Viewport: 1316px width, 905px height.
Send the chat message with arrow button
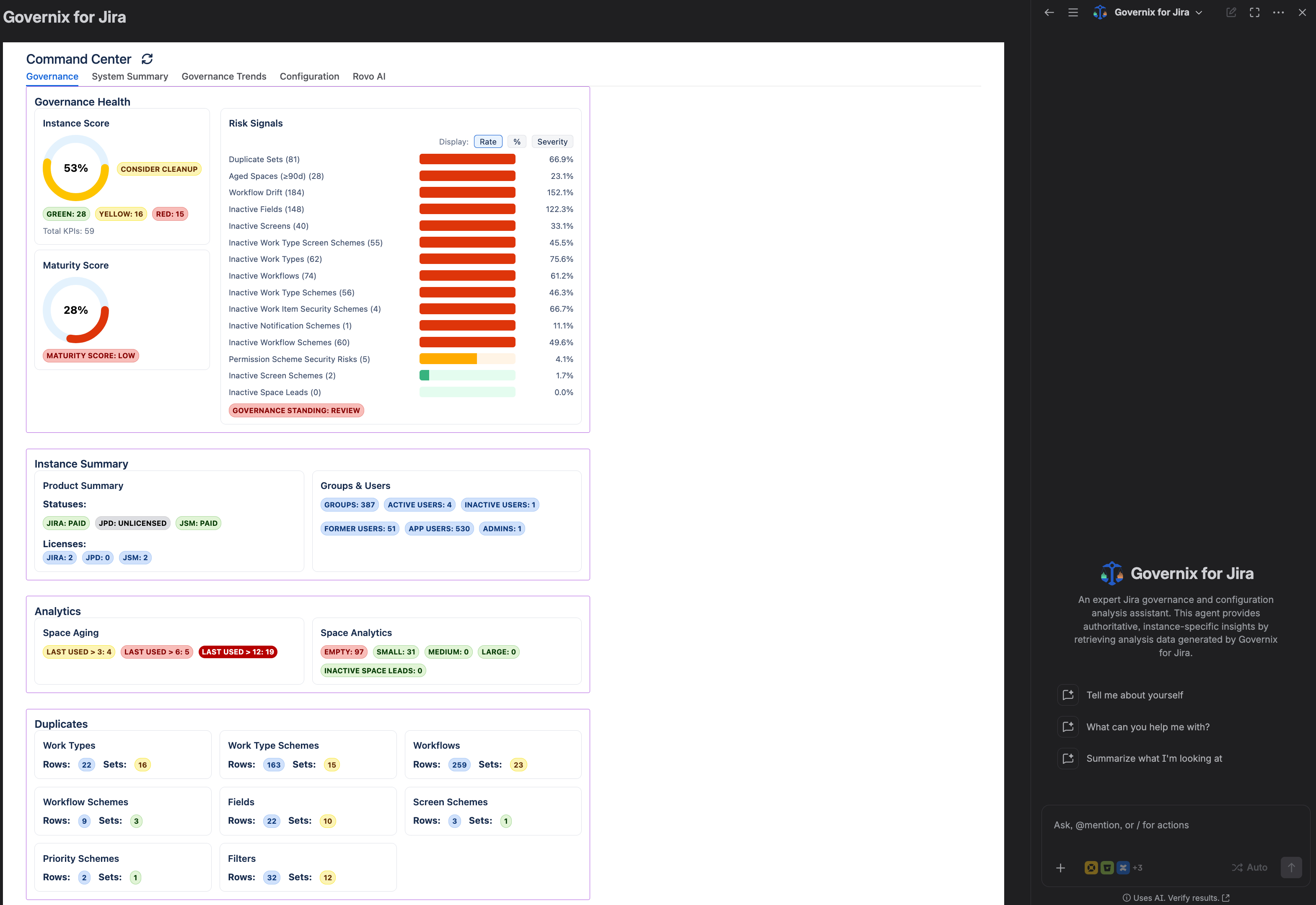click(x=1291, y=868)
